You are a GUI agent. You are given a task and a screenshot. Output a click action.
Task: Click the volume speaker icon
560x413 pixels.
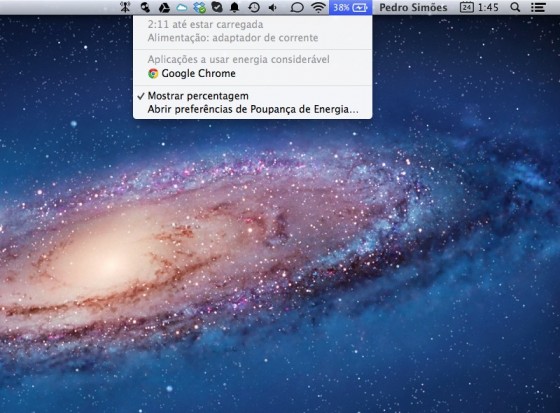272,8
